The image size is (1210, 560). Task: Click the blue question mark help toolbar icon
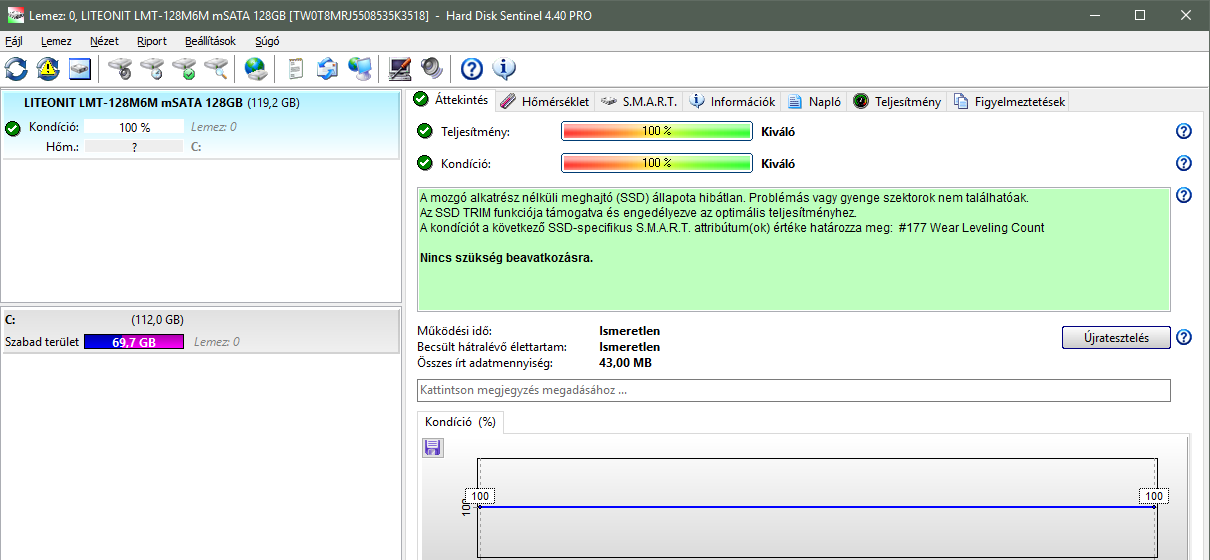pyautogui.click(x=472, y=69)
